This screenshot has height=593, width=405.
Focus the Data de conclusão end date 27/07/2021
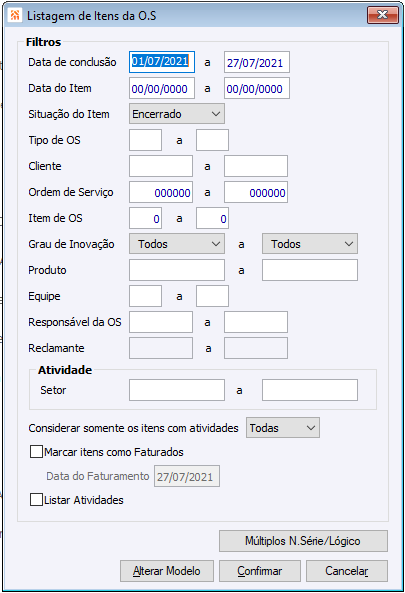tap(257, 62)
